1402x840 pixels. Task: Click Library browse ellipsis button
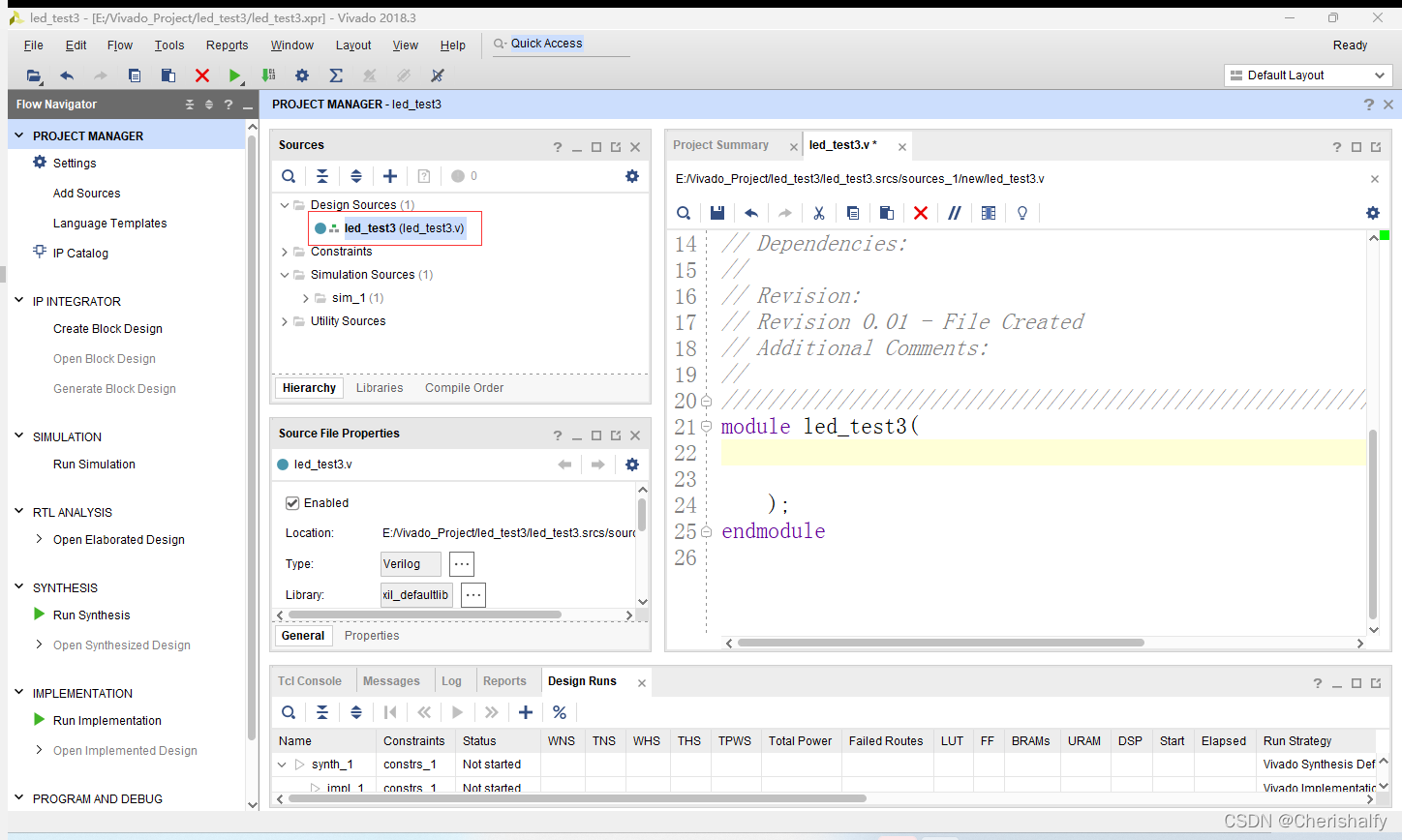pyautogui.click(x=472, y=595)
